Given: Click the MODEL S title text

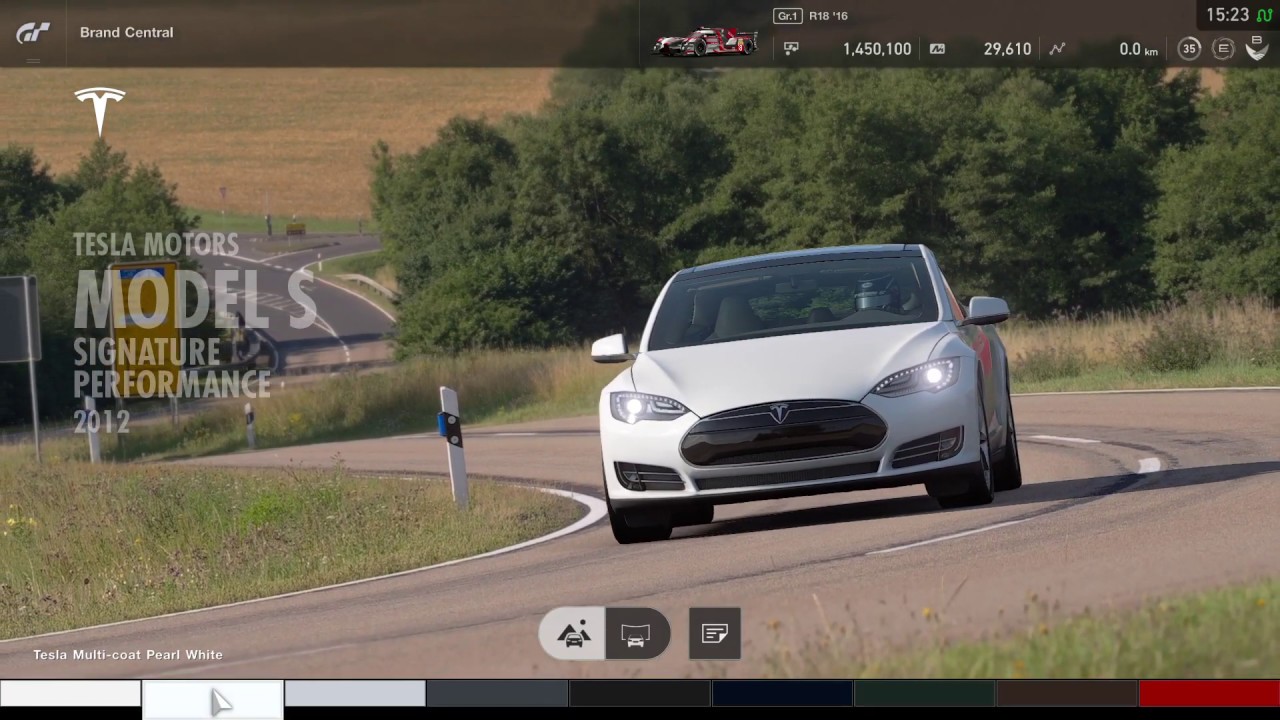Looking at the screenshot, I should pos(195,298).
